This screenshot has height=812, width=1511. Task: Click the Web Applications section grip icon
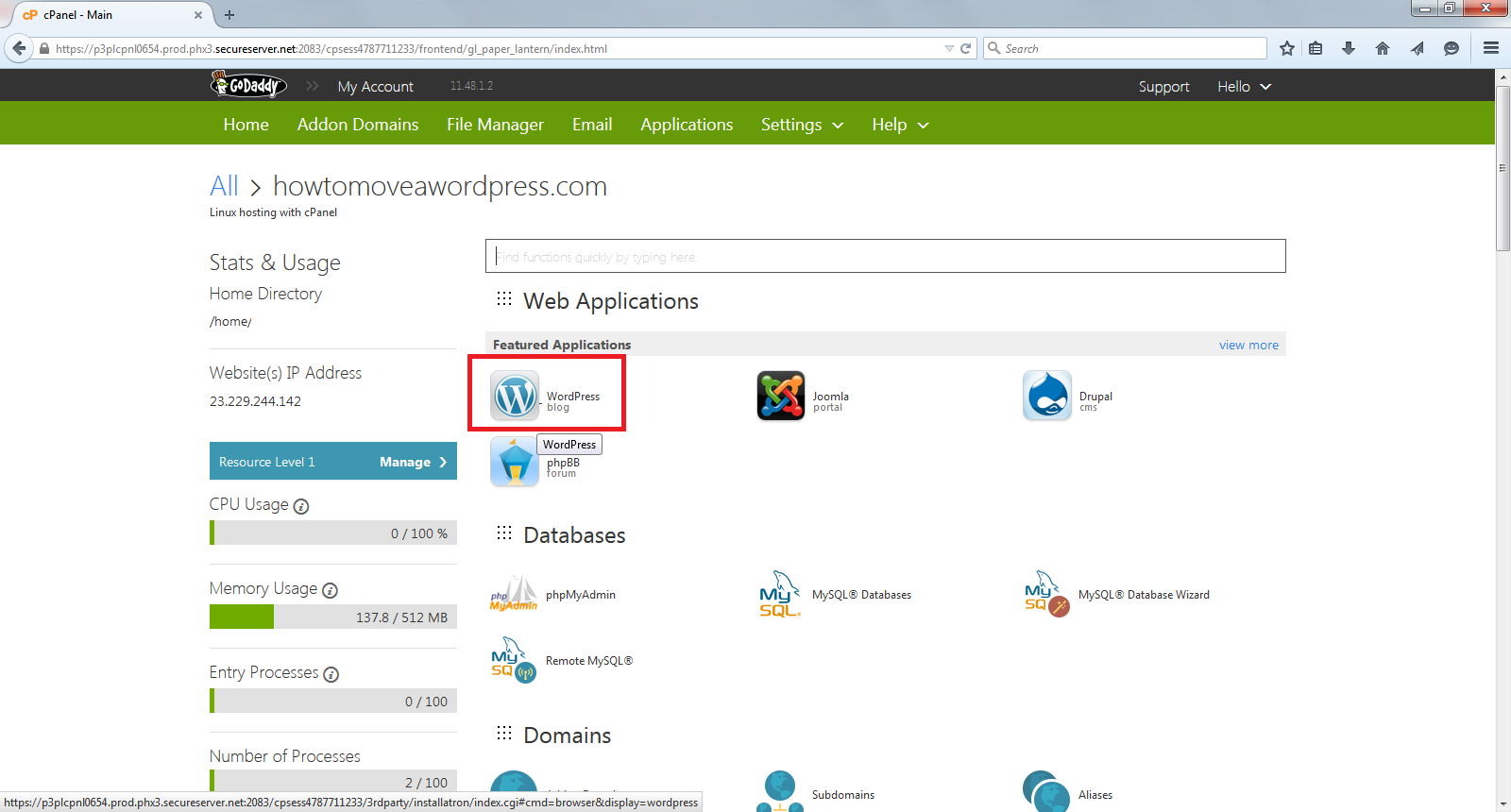(504, 299)
